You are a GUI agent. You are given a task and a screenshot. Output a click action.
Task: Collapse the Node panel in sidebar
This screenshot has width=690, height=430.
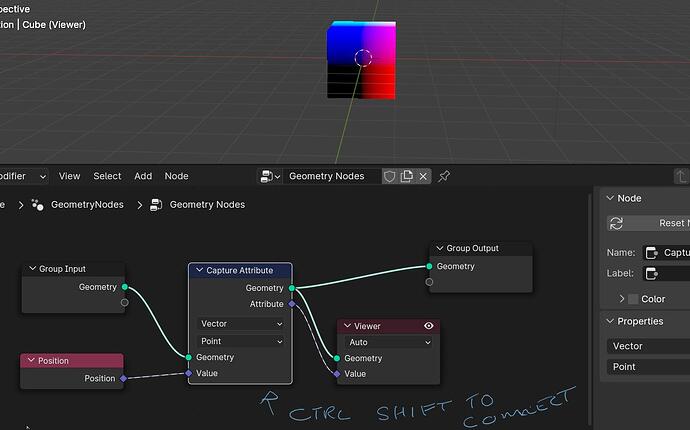610,198
